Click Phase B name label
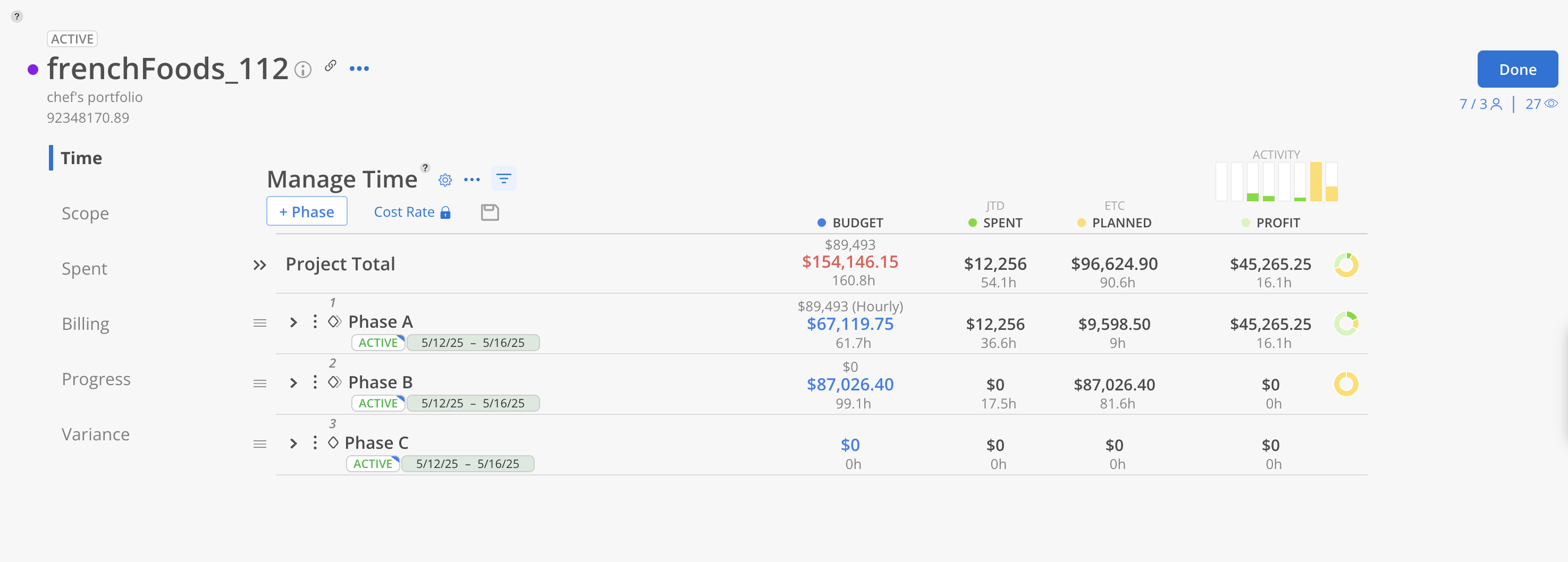 (x=381, y=382)
